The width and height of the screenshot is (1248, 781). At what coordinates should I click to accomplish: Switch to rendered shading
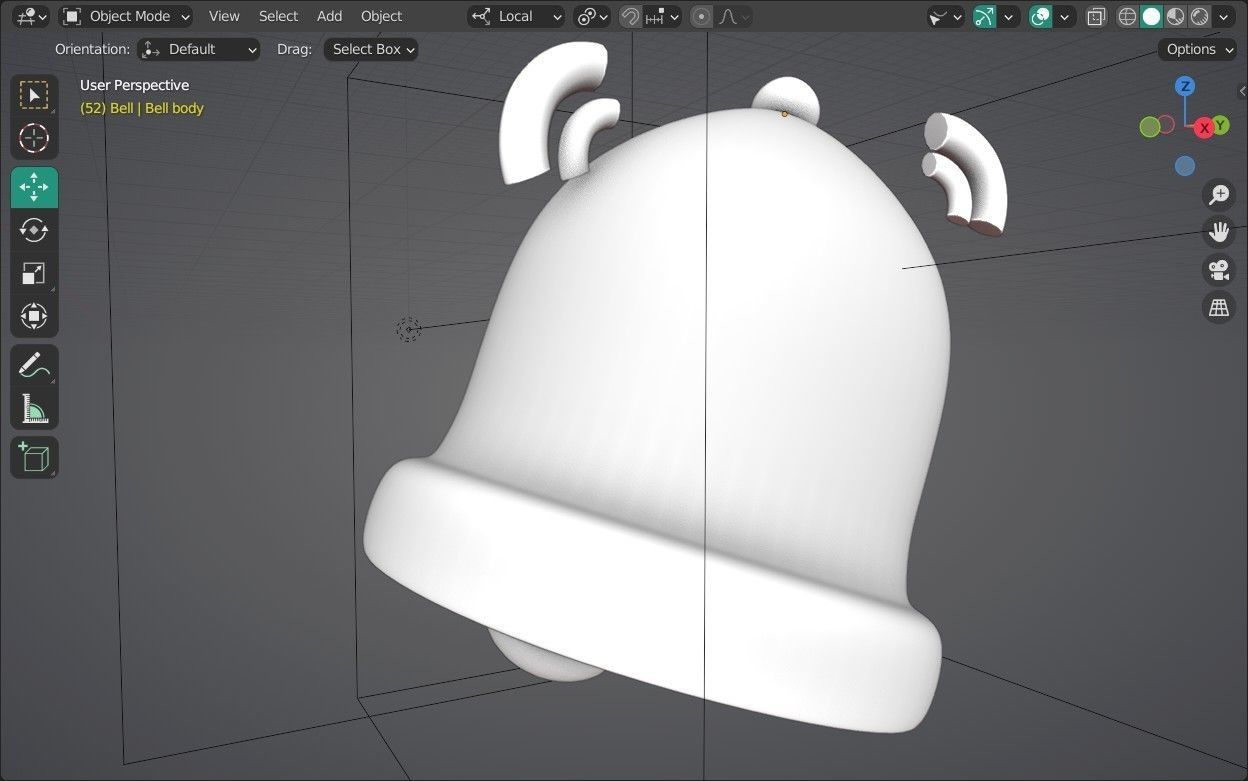click(x=1200, y=16)
